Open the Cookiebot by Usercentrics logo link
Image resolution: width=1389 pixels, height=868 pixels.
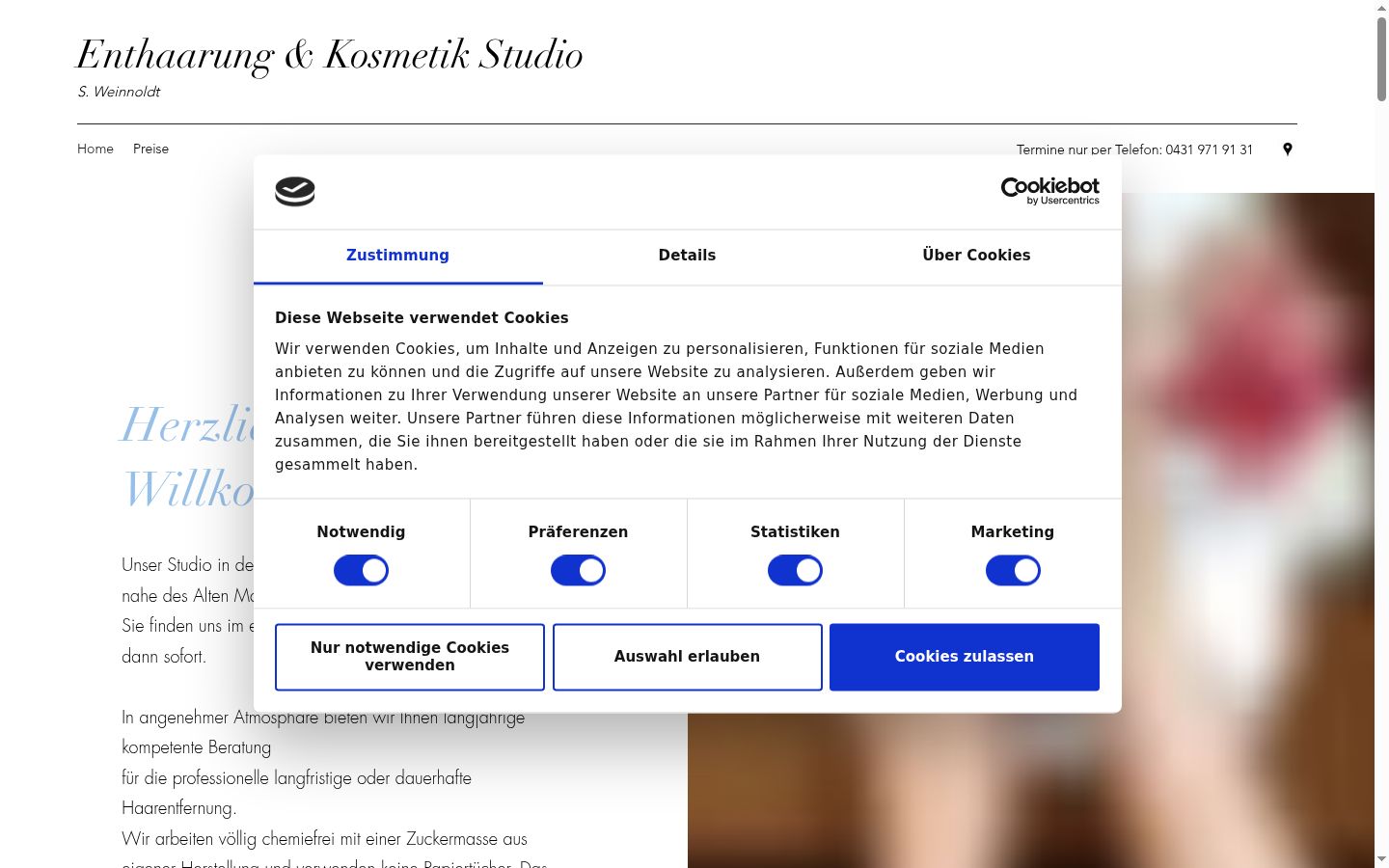click(1049, 191)
